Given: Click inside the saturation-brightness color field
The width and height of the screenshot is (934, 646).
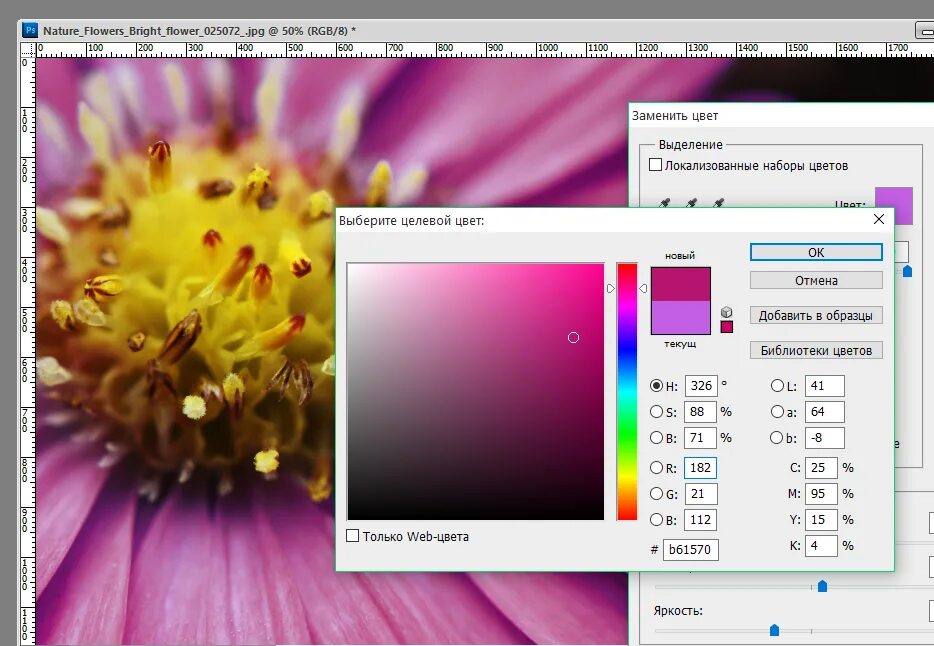Looking at the screenshot, I should click(475, 391).
